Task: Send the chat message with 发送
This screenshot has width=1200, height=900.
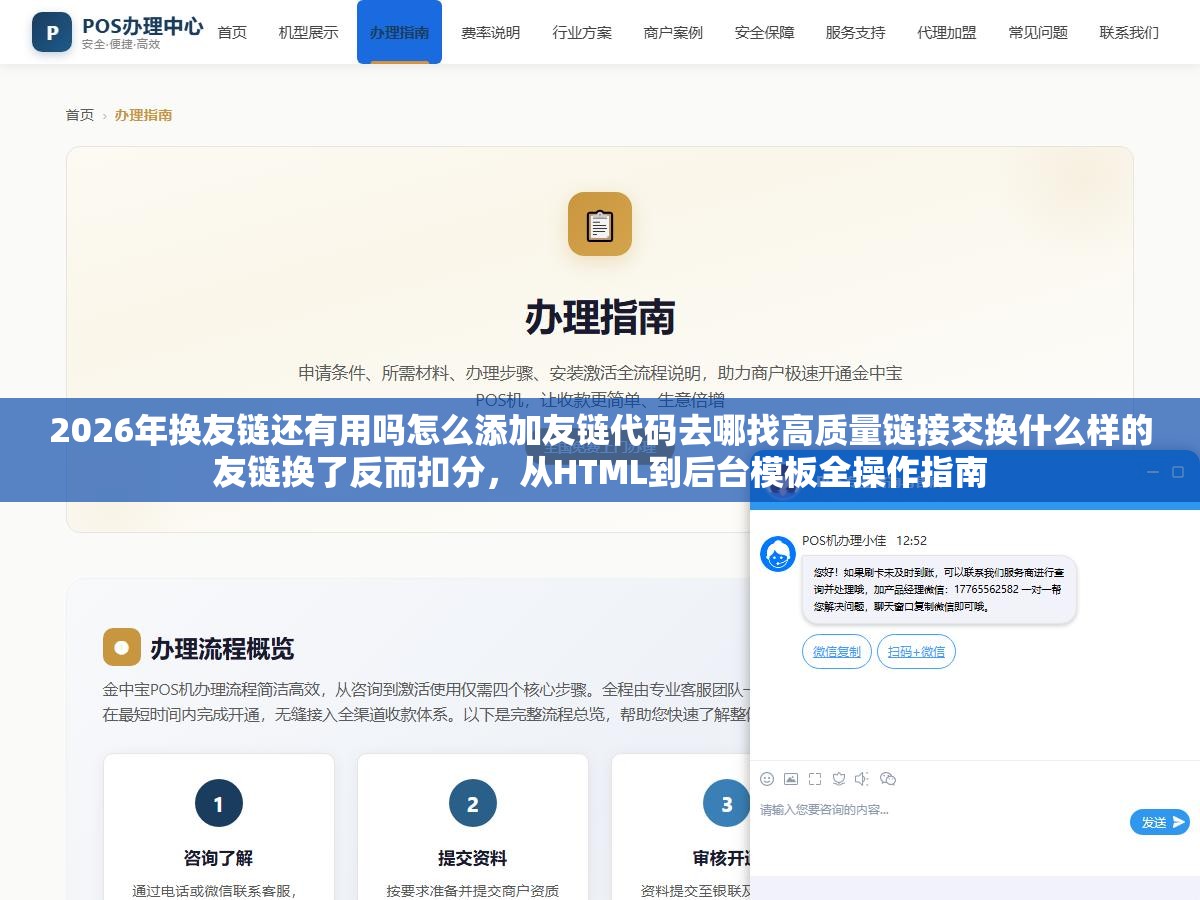Action: (x=1160, y=822)
